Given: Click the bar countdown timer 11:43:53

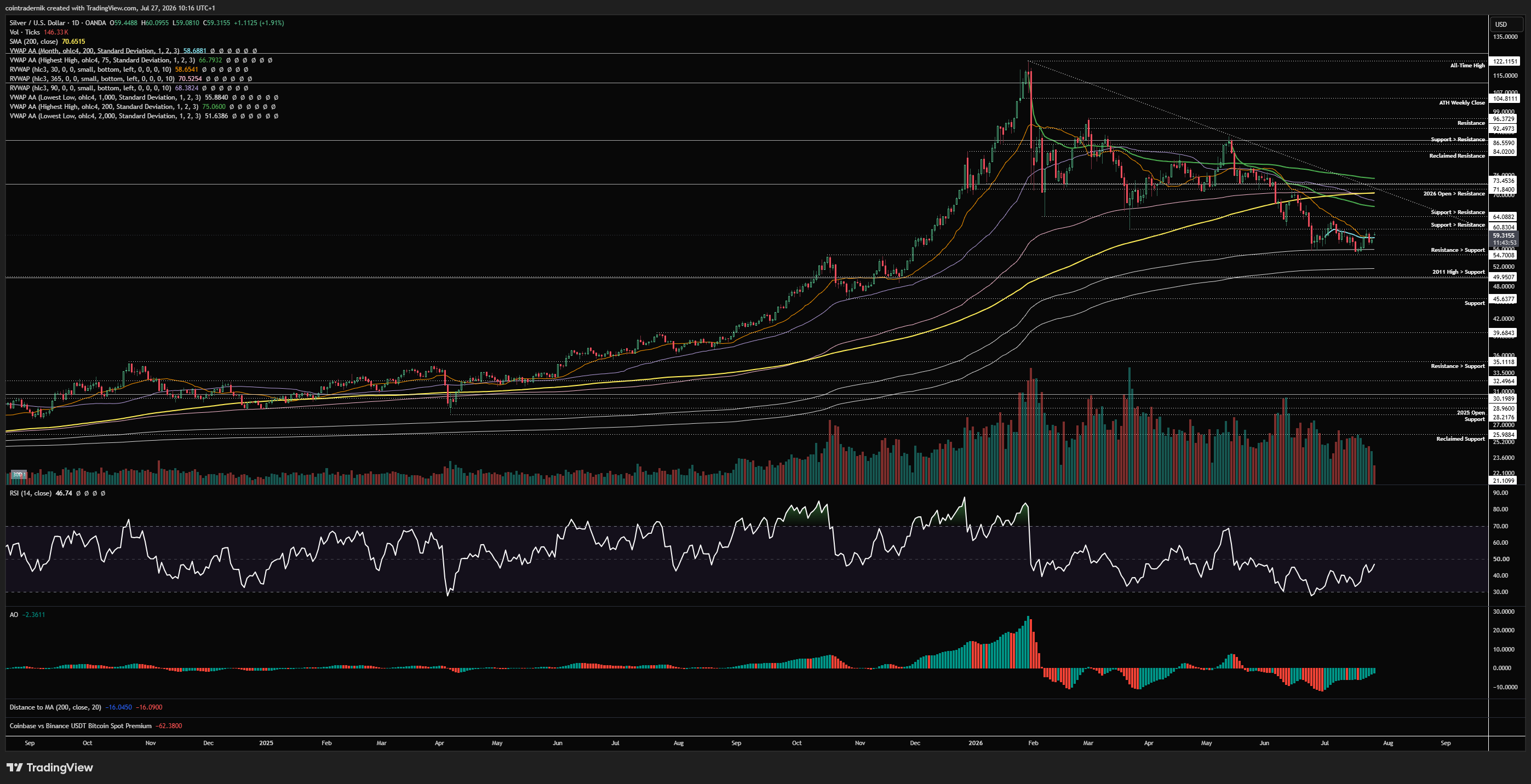Looking at the screenshot, I should tap(1504, 243).
